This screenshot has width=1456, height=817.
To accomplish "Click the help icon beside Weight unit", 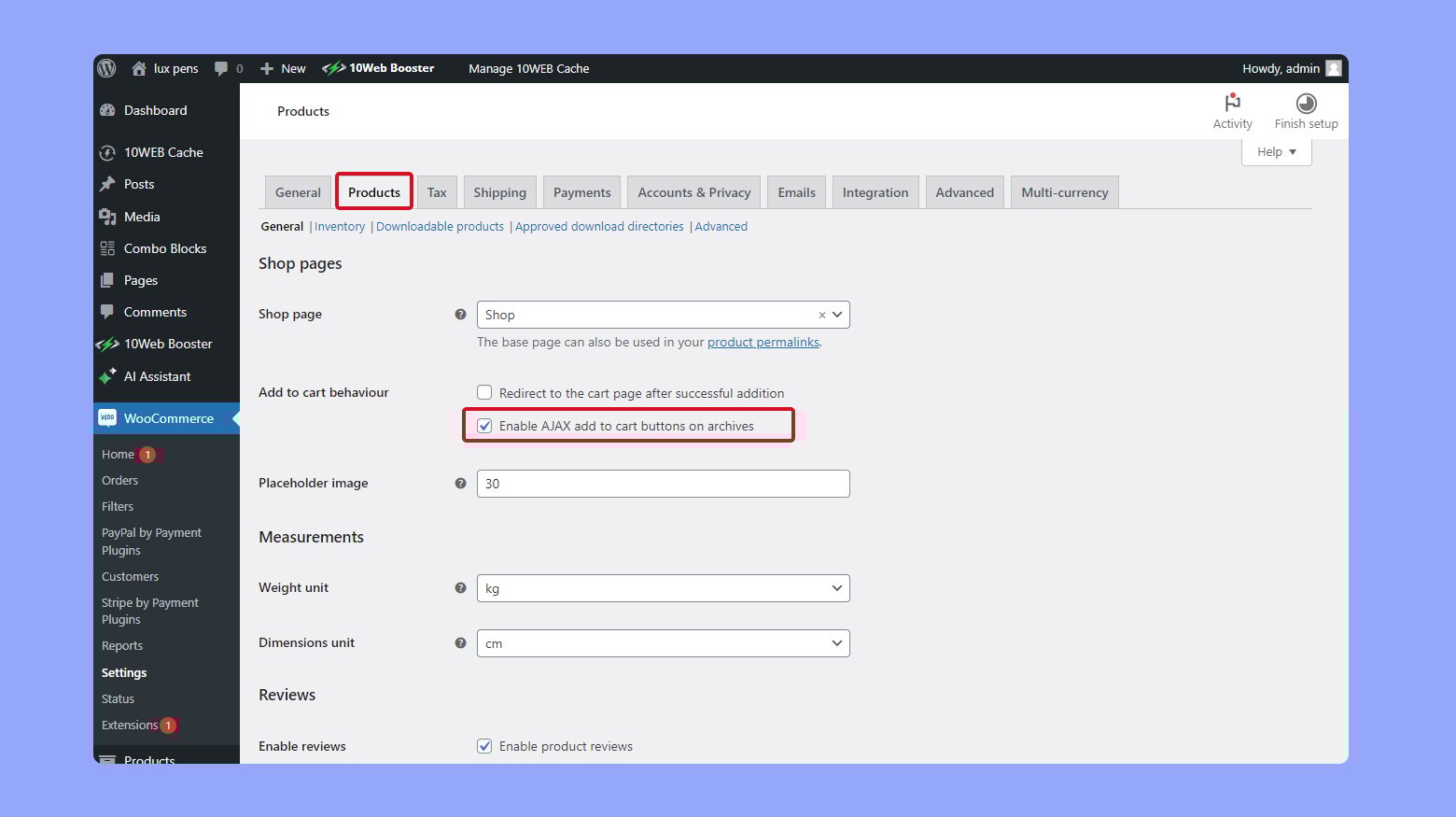I will click(x=460, y=588).
